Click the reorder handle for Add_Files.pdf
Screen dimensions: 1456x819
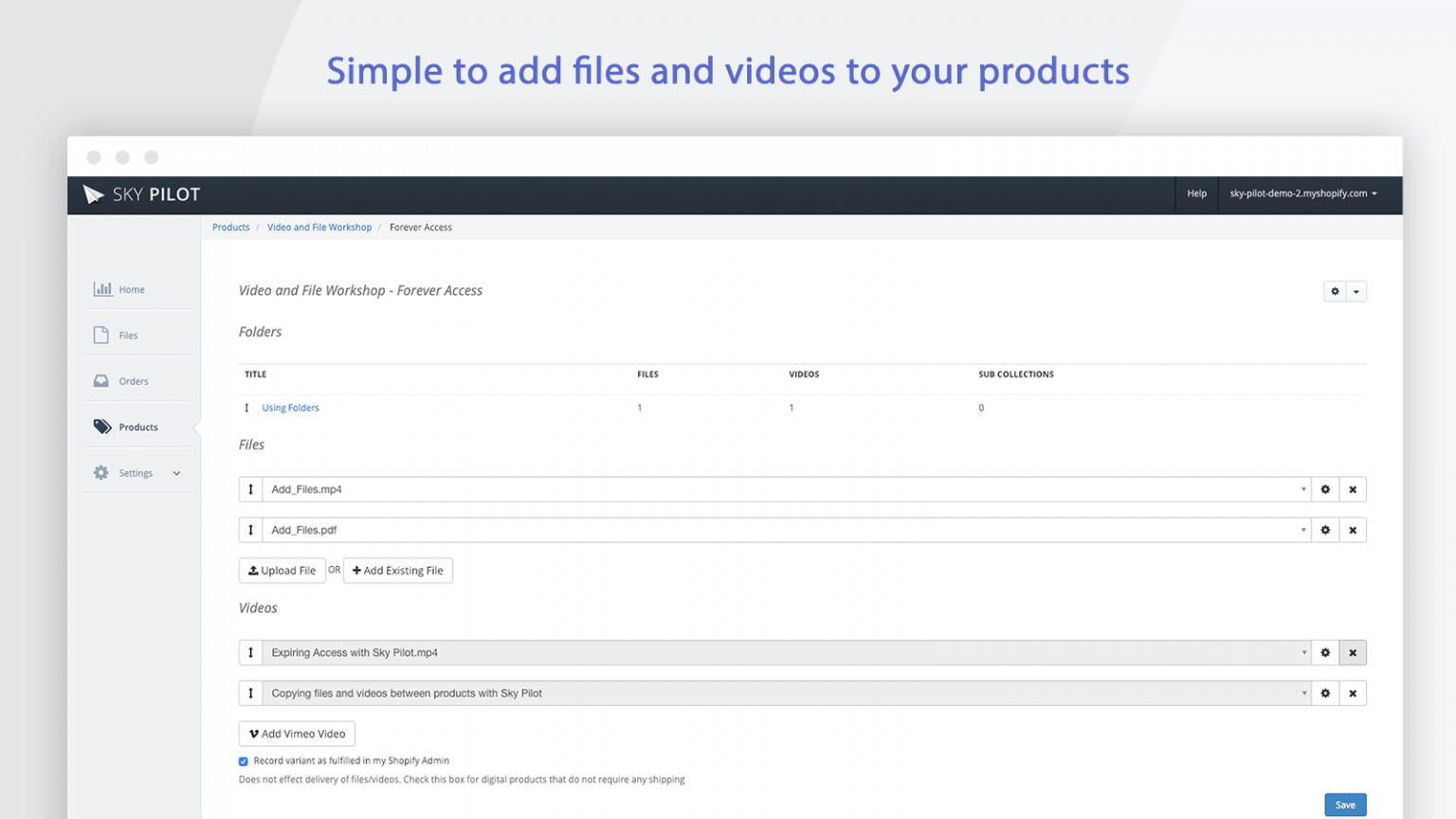(x=250, y=530)
